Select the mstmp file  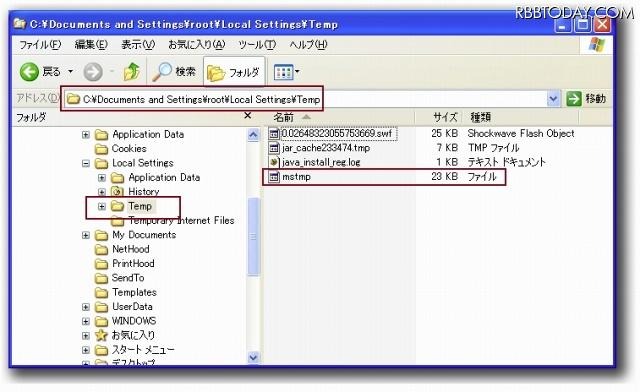tap(296, 177)
